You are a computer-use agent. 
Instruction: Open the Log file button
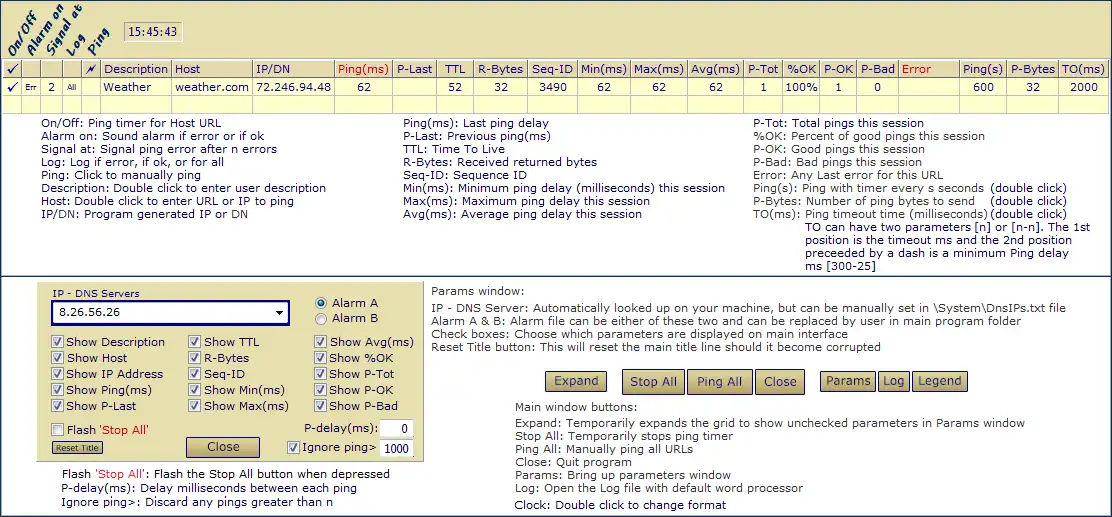(x=894, y=381)
